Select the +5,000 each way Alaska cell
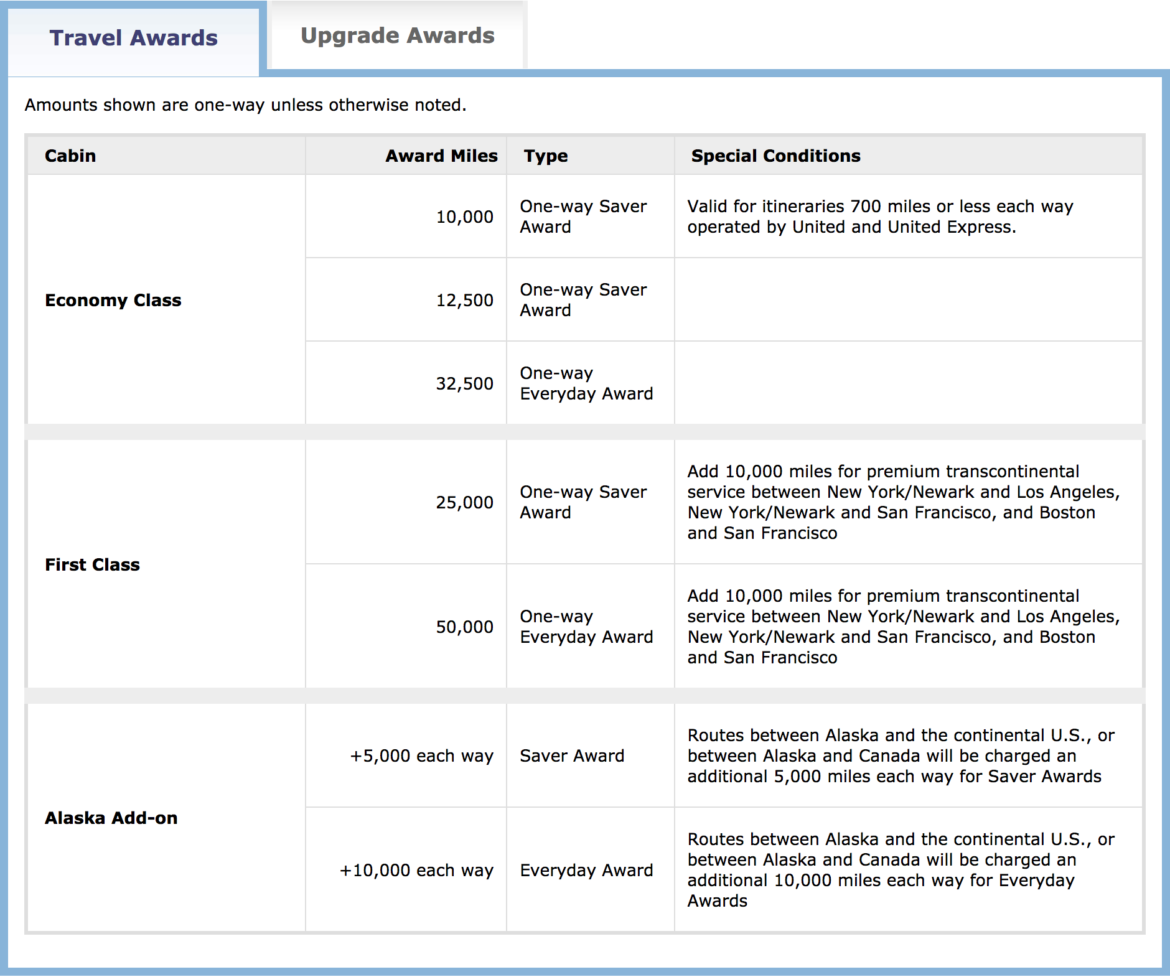The height and width of the screenshot is (977, 1170). tap(420, 755)
